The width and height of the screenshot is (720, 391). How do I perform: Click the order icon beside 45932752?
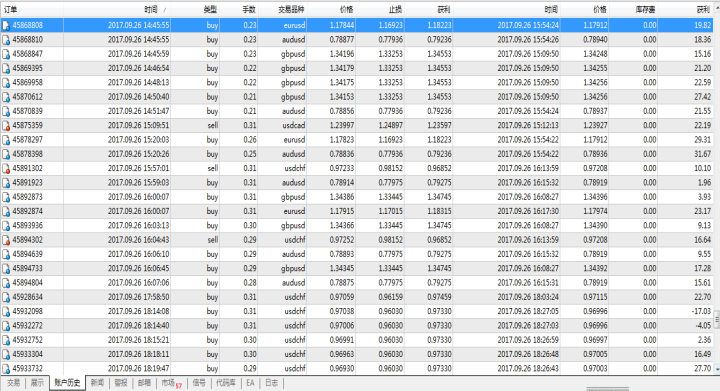[6, 340]
